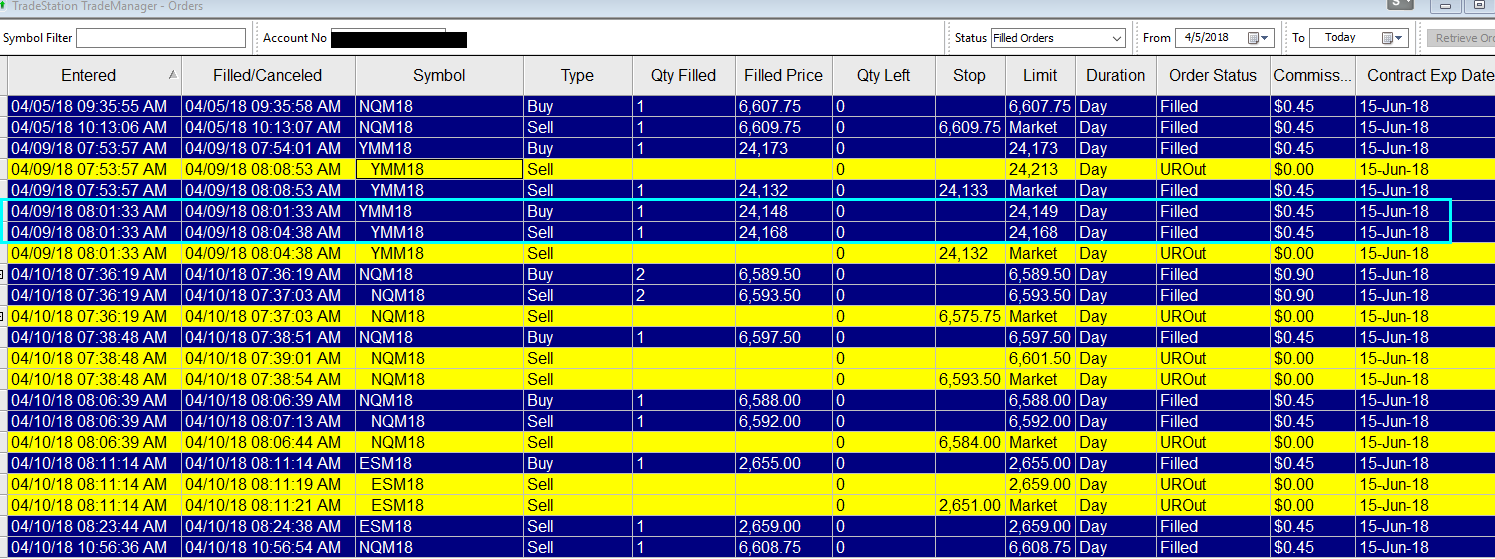The height and width of the screenshot is (559, 1495).
Task: Select filled time 04/10/18 07:39:01 AM
Action: click(x=268, y=358)
